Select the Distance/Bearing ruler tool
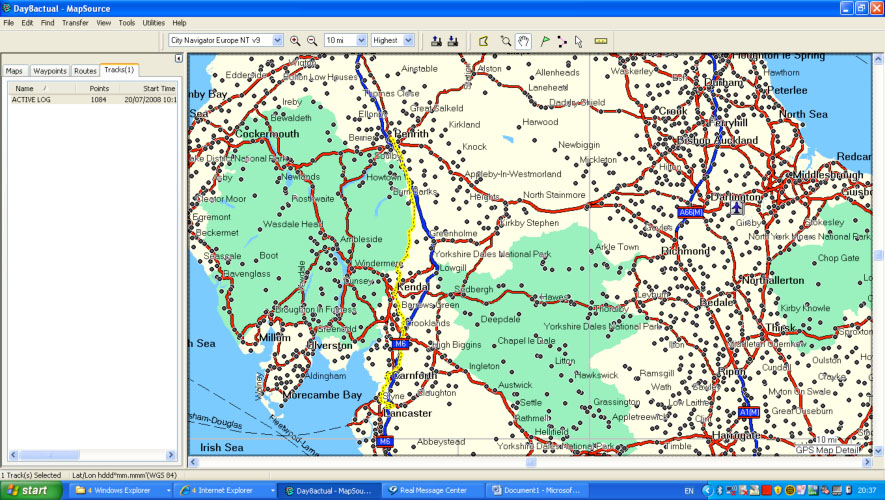Image resolution: width=885 pixels, height=500 pixels. pos(601,41)
